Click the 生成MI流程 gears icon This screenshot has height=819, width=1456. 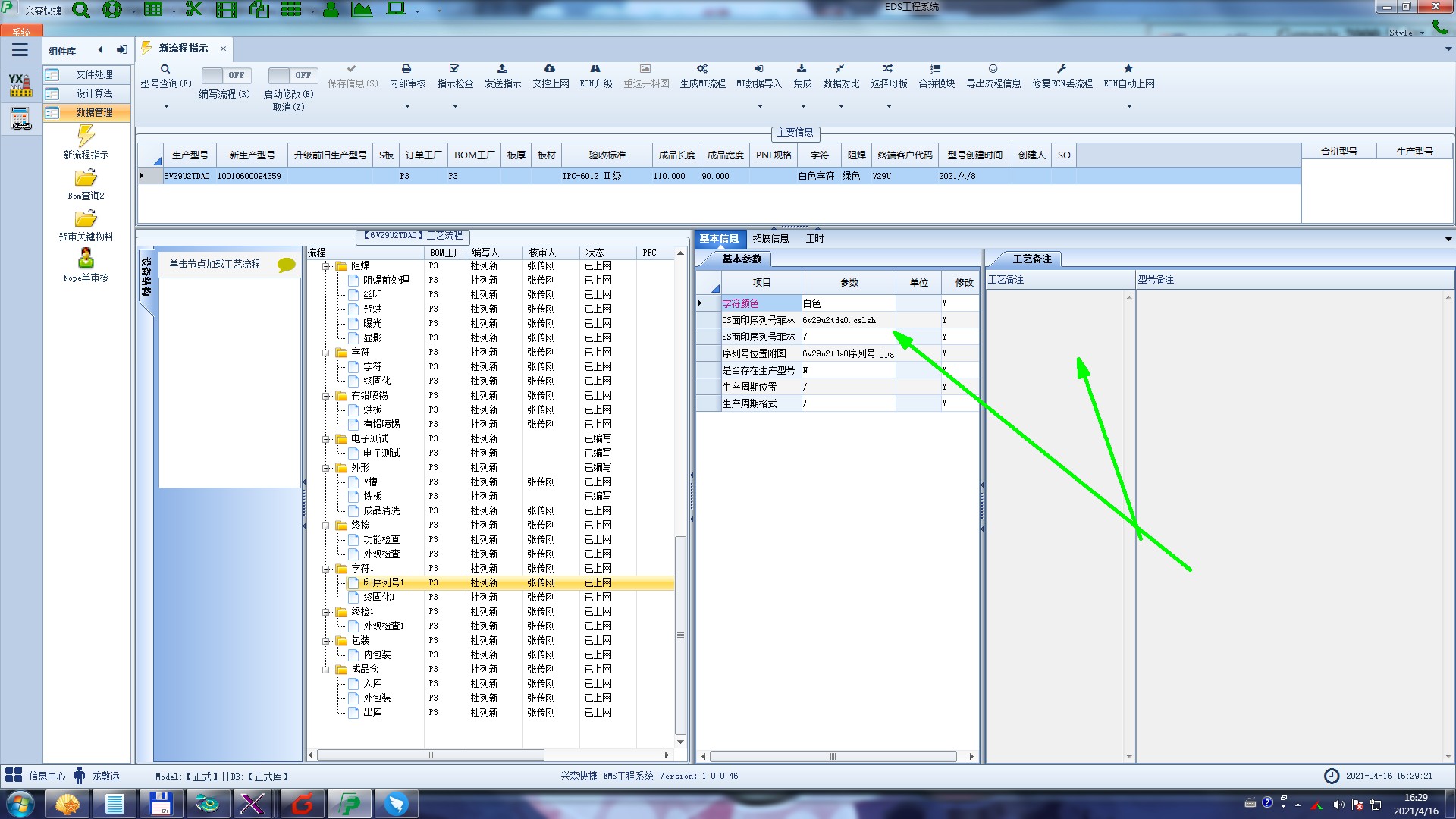tap(702, 69)
